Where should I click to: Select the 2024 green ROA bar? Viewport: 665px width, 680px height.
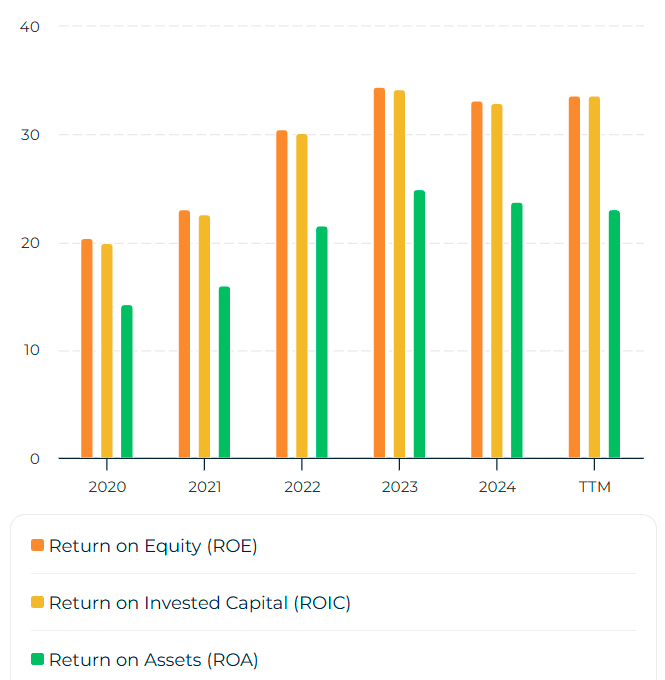[x=517, y=331]
